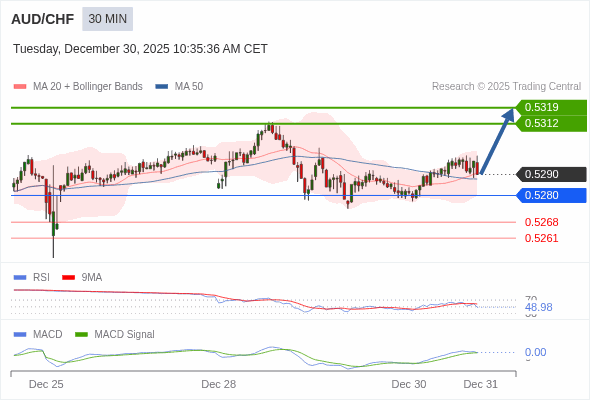Click the 0.5268 support level label
The image size is (590, 400).
click(x=541, y=222)
